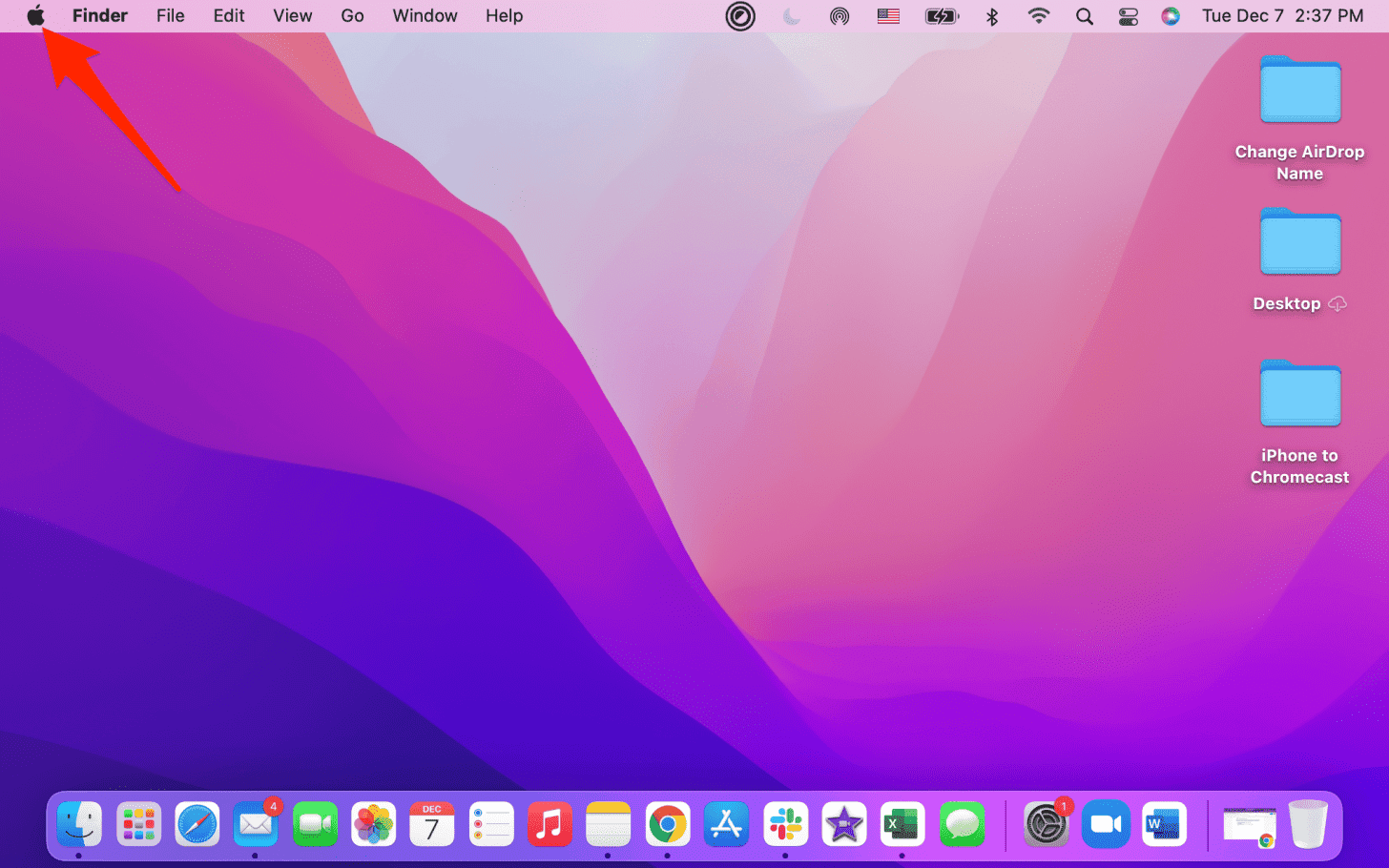Open Microsoft Excel in the Dock
This screenshot has width=1389, height=868.
[902, 824]
